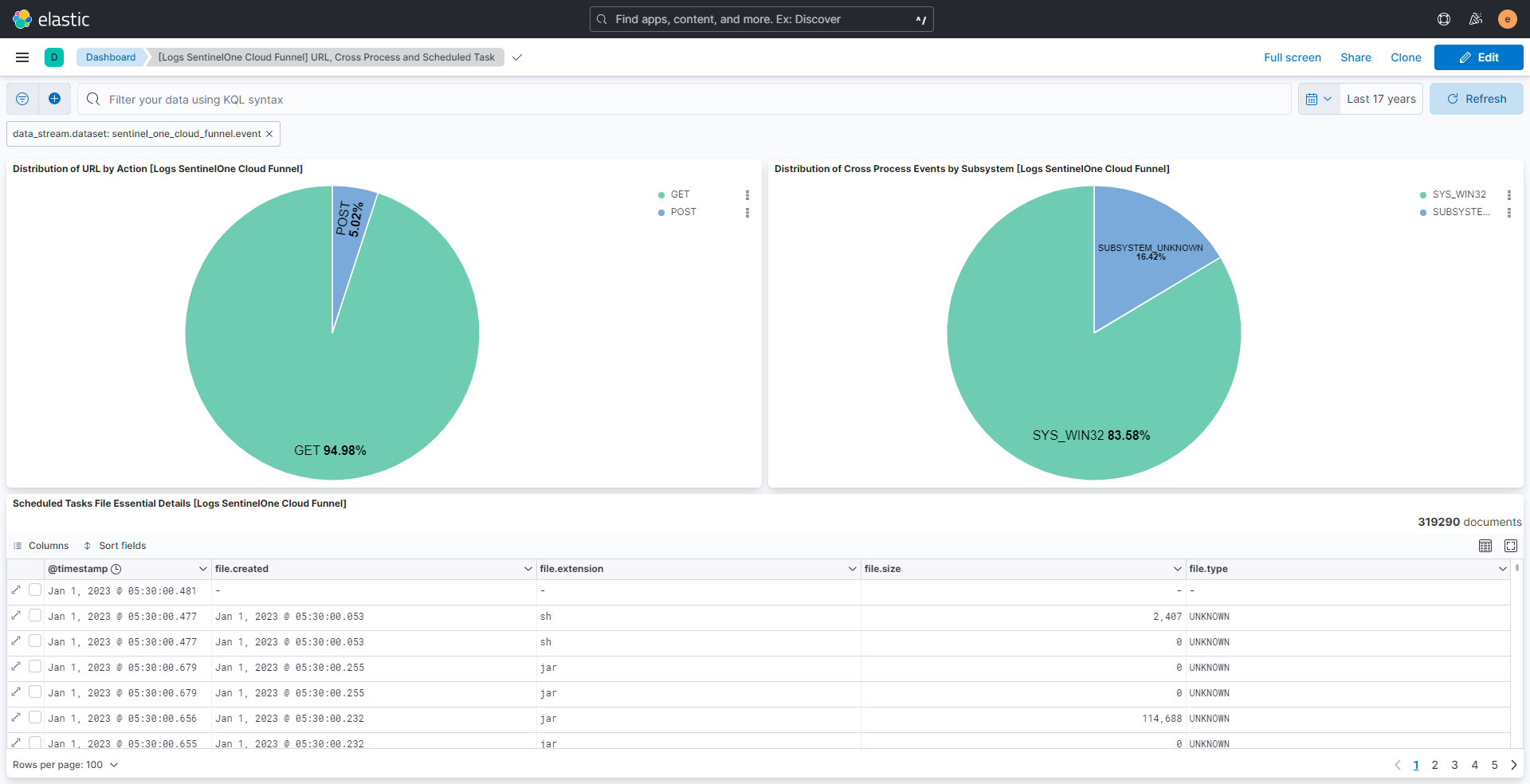Expand the 05:30:00.656 row document
1530x784 pixels.
tap(16, 717)
